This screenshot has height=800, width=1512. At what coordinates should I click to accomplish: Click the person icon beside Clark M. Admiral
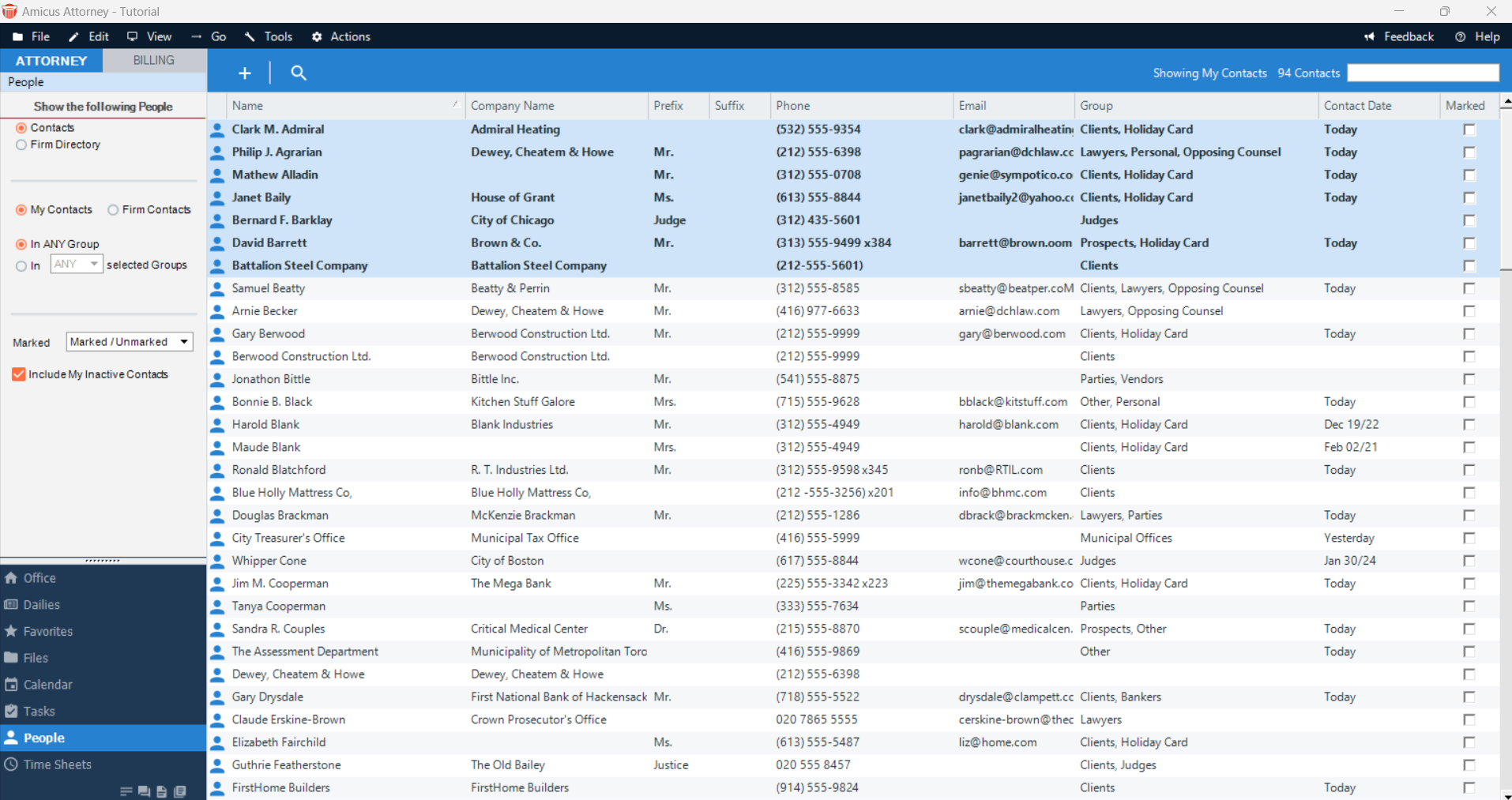pos(217,130)
